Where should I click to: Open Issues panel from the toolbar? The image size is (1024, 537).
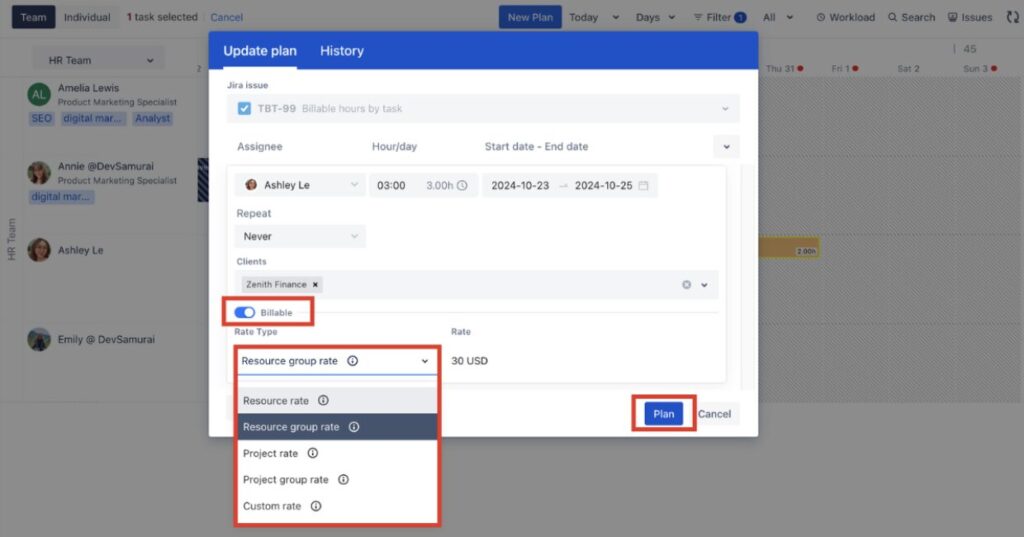click(970, 17)
